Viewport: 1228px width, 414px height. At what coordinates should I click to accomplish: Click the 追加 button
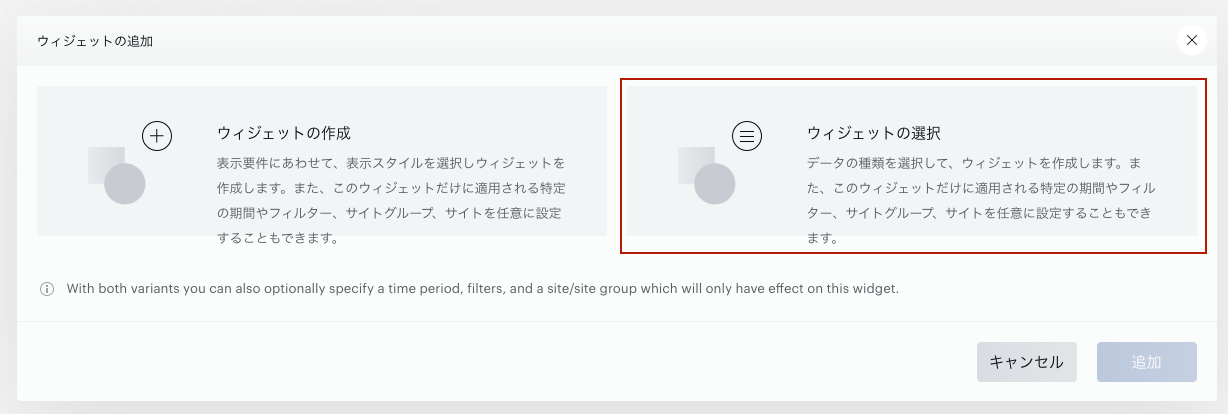1147,362
